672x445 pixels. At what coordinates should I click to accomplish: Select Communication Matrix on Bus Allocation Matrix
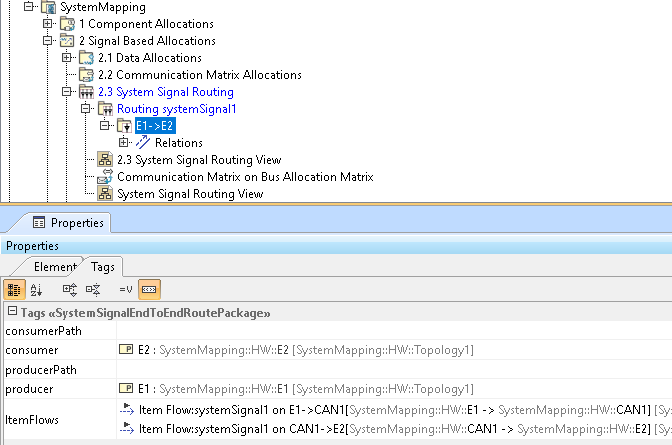pyautogui.click(x=245, y=177)
